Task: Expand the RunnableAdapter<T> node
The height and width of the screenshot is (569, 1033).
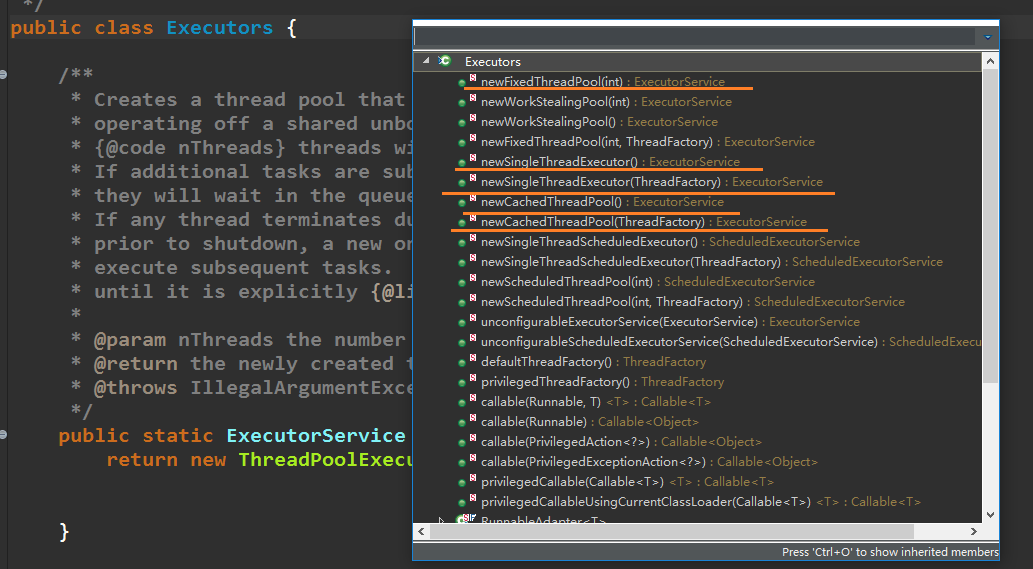Action: (x=441, y=520)
